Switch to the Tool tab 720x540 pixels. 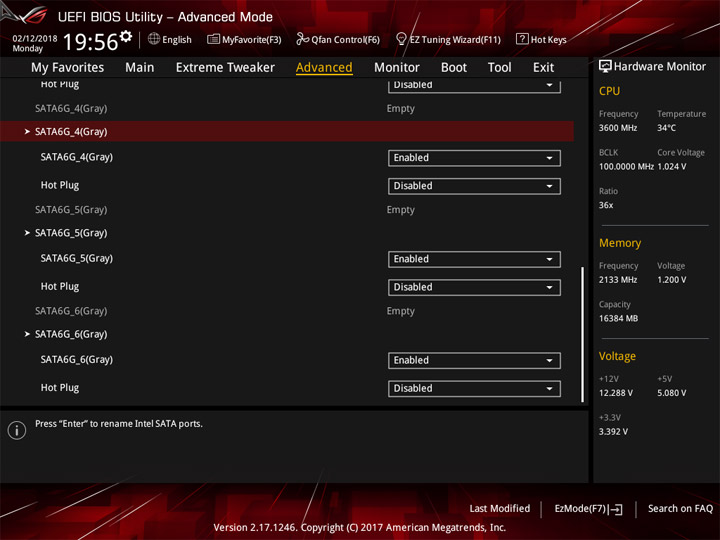point(500,68)
